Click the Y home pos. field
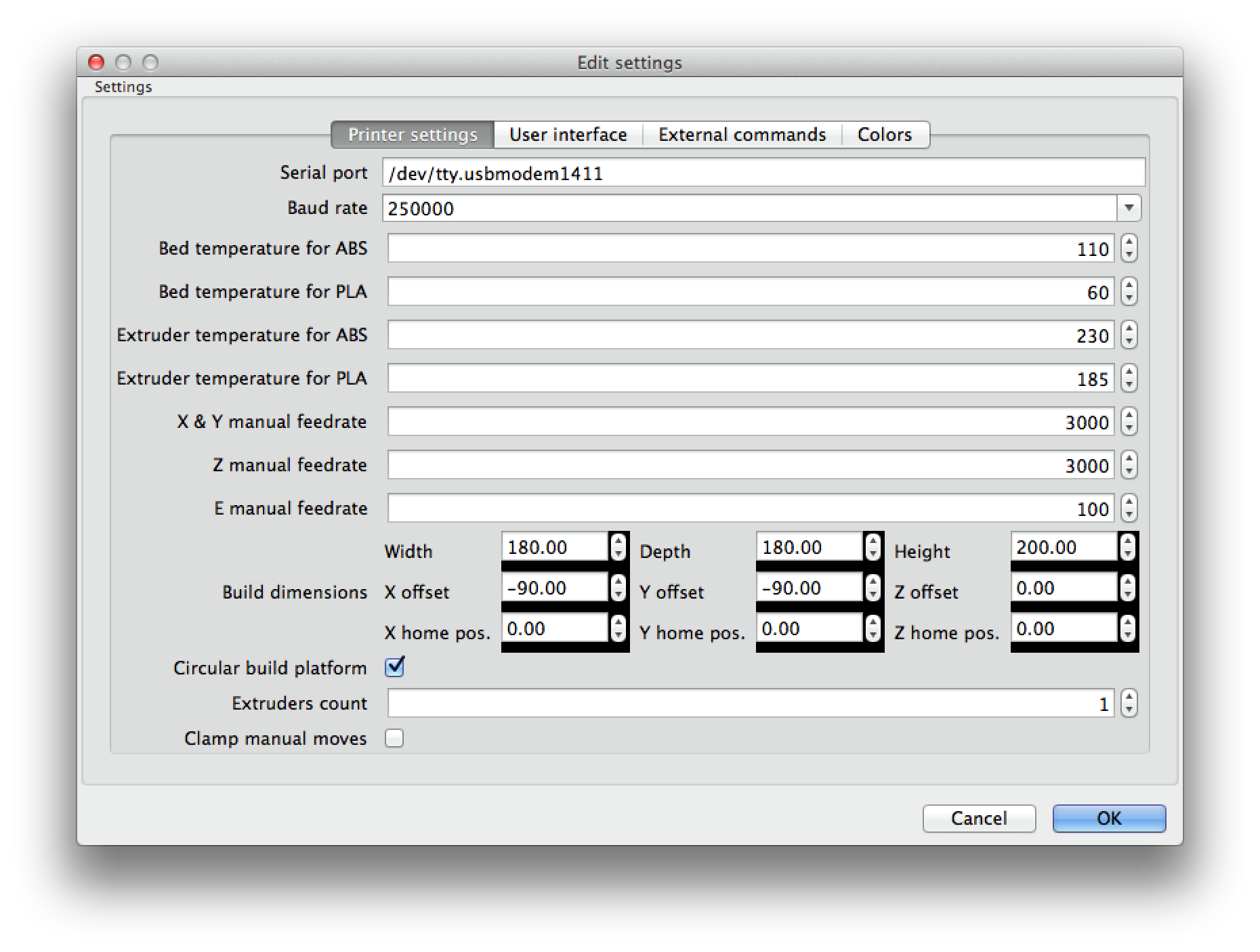 pos(810,628)
